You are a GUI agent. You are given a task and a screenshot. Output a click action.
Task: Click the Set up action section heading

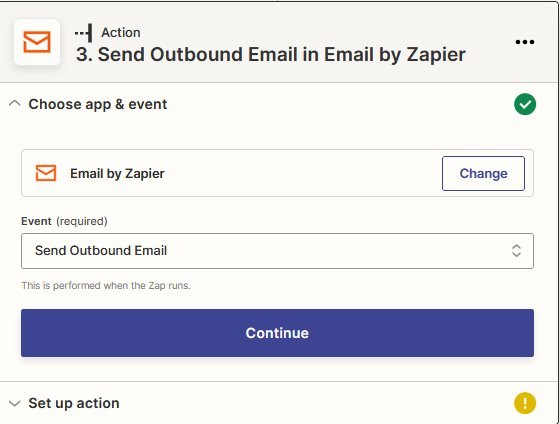click(74, 403)
